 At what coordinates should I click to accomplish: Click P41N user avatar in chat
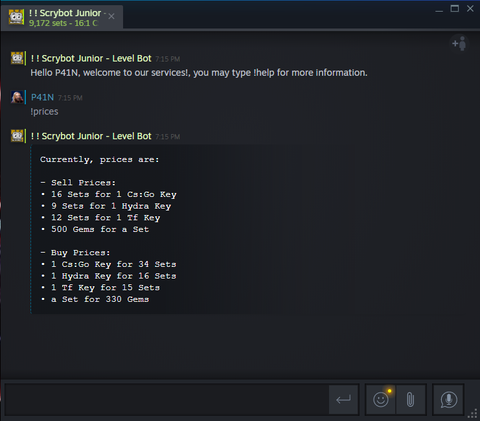[x=17, y=97]
